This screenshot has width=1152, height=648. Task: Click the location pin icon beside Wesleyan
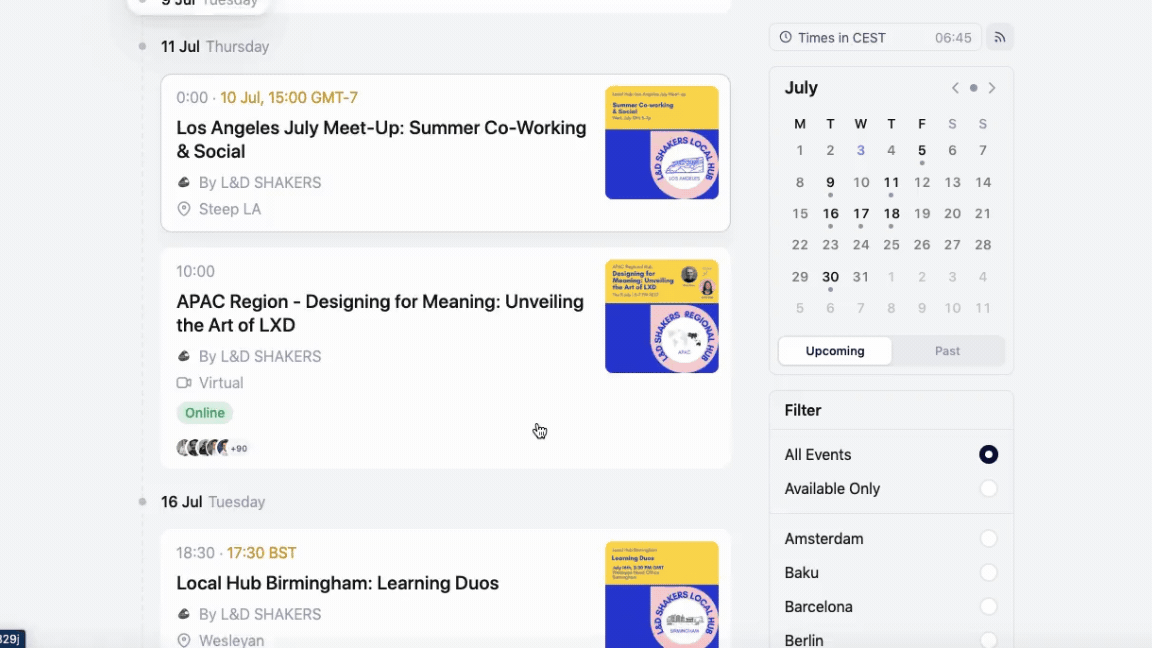click(184, 640)
